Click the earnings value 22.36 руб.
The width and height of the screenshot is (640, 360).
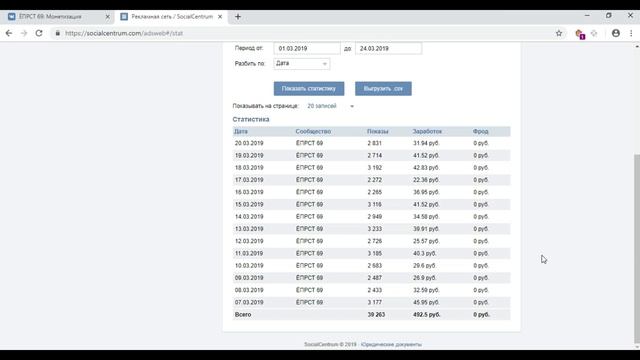pyautogui.click(x=426, y=180)
